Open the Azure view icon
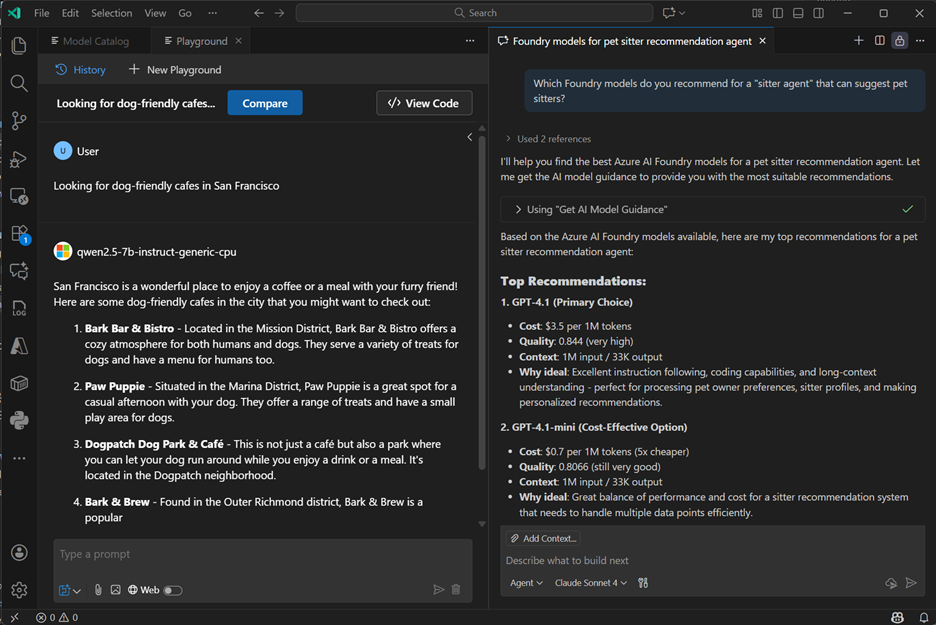The image size is (936, 625). coord(19,346)
